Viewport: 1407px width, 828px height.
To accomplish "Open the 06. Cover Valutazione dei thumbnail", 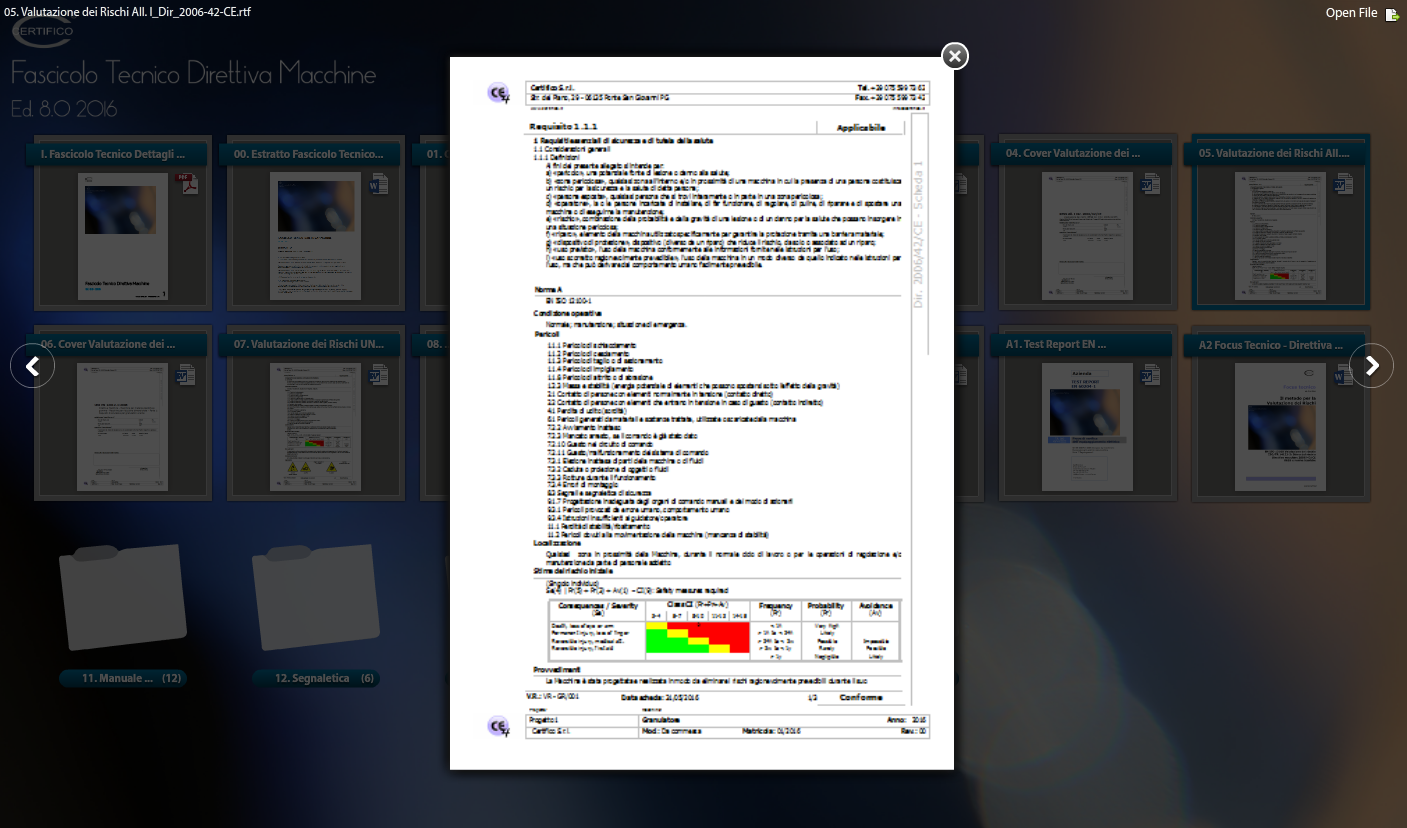I will tap(123, 427).
